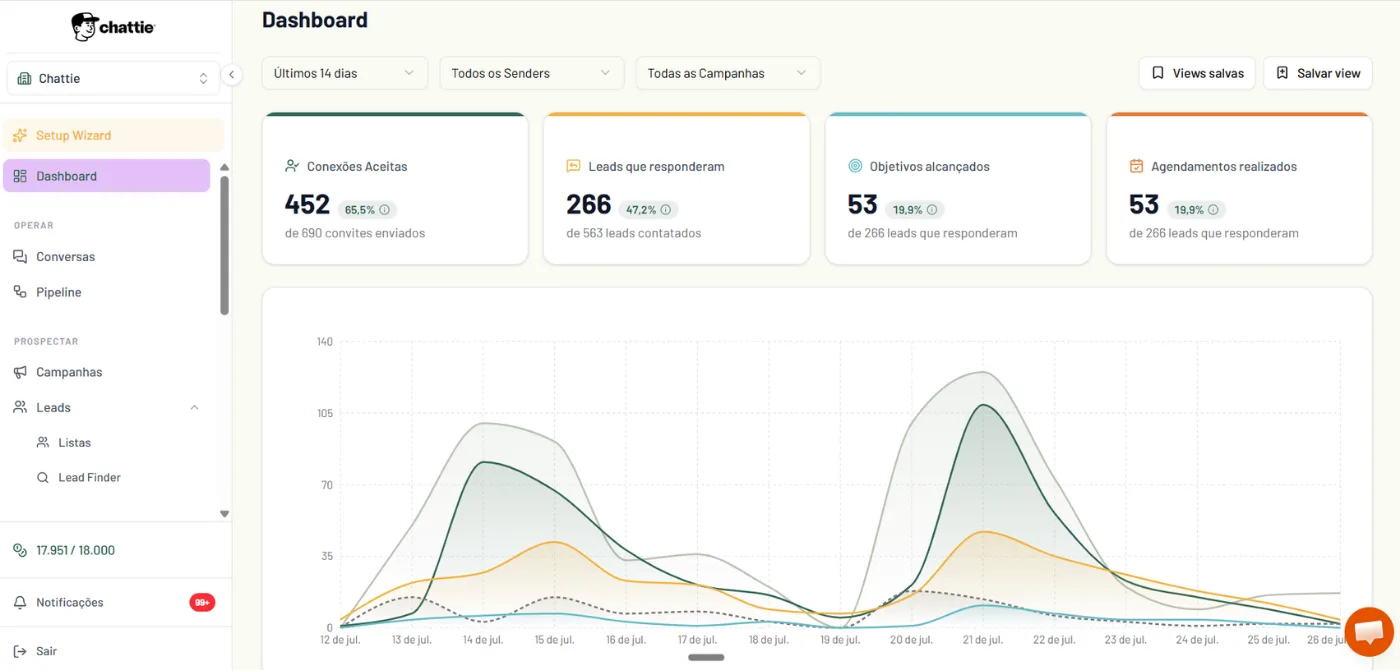The image size is (1400, 672).
Task: Click the Conexões Aceitas user-check icon
Action: click(292, 166)
